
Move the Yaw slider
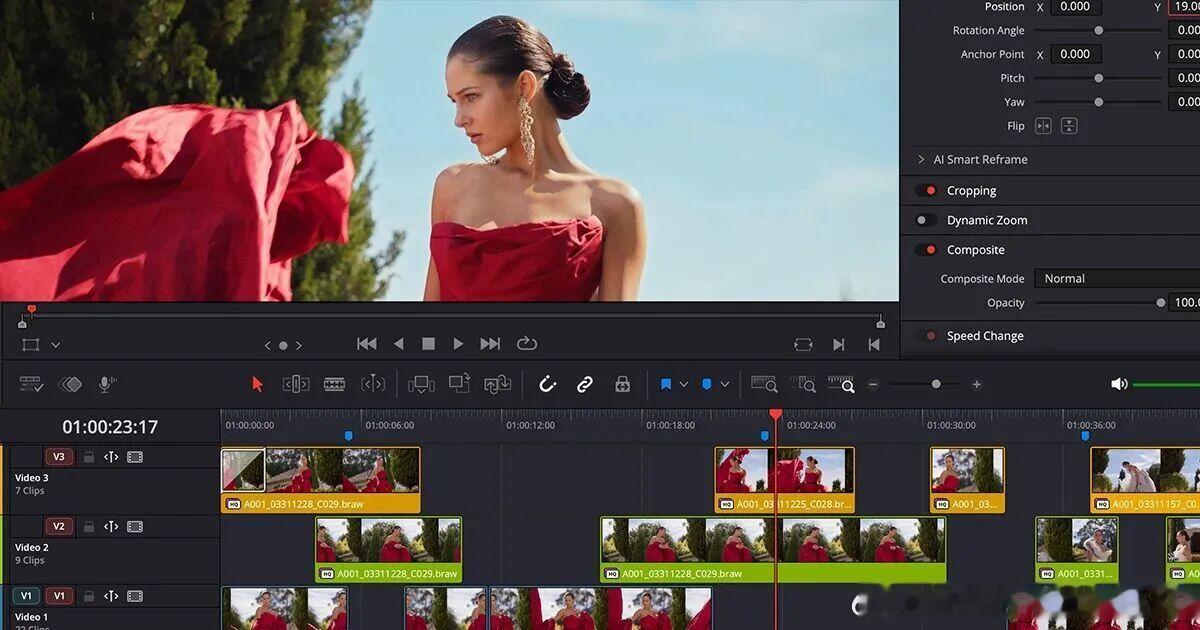(x=1098, y=102)
